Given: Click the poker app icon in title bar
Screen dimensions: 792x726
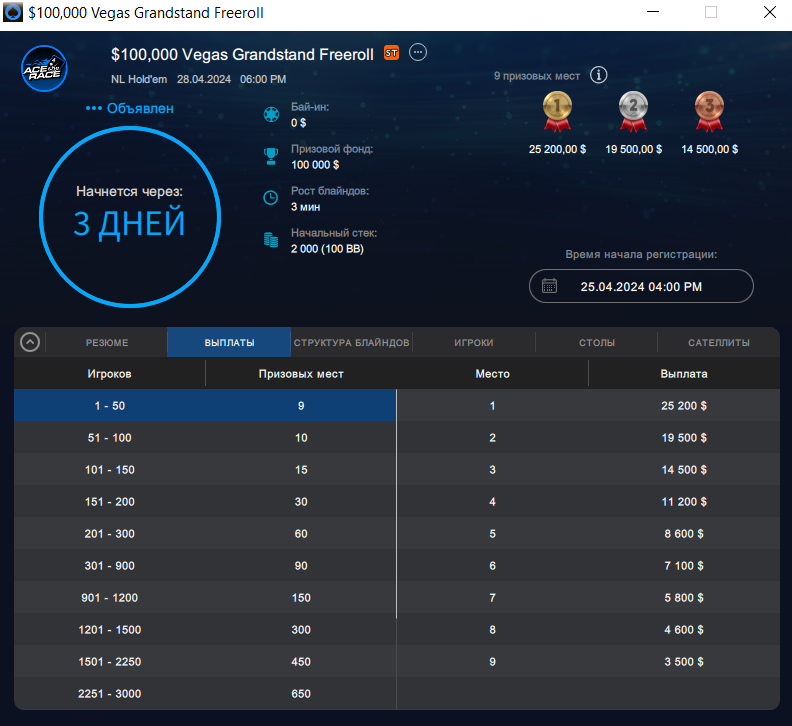Looking at the screenshot, I should pos(13,12).
